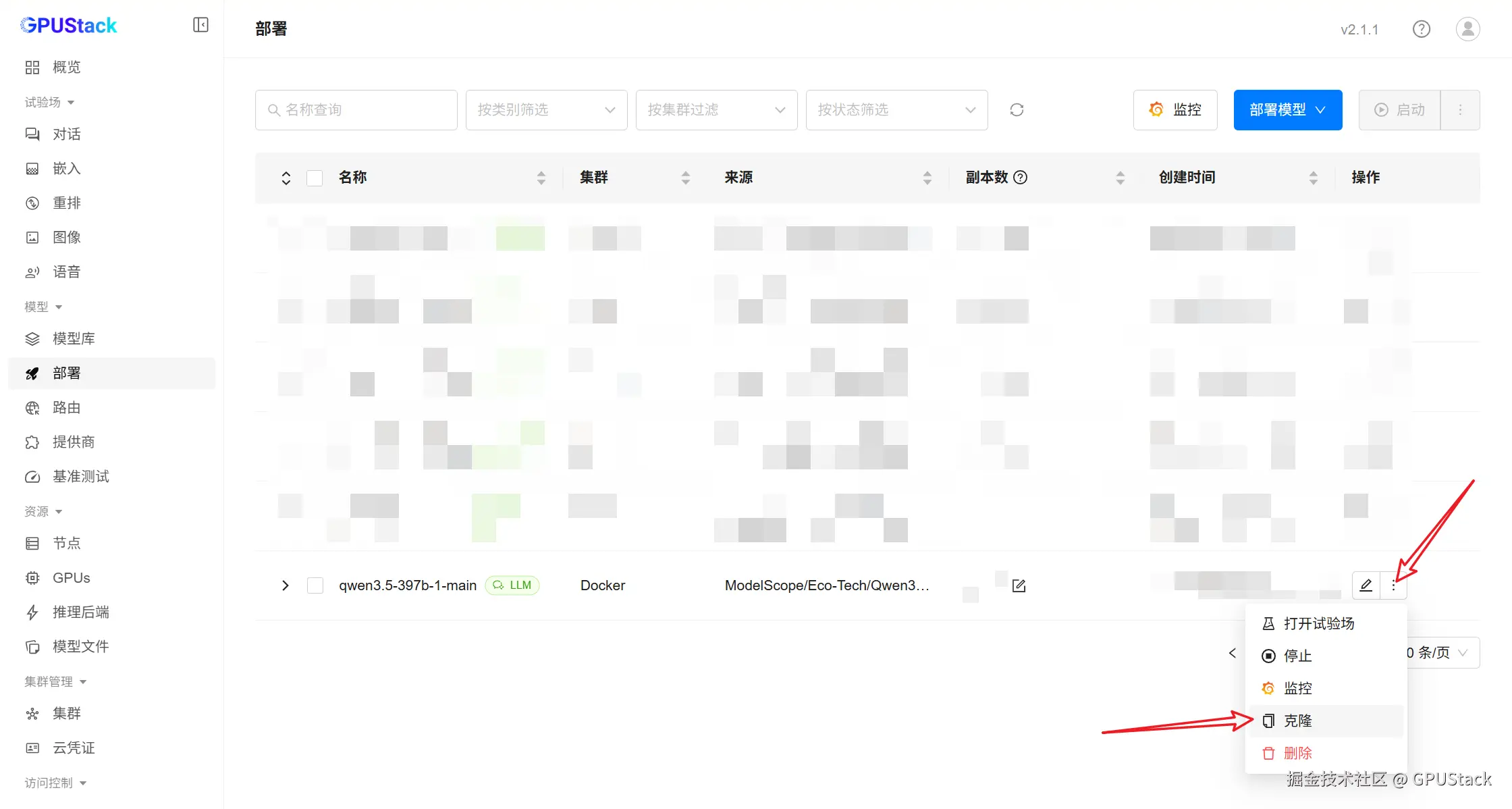Viewport: 1512px width, 809px height.
Task: Check the qwen3.5-397b-1-main row checkbox
Action: (x=315, y=585)
